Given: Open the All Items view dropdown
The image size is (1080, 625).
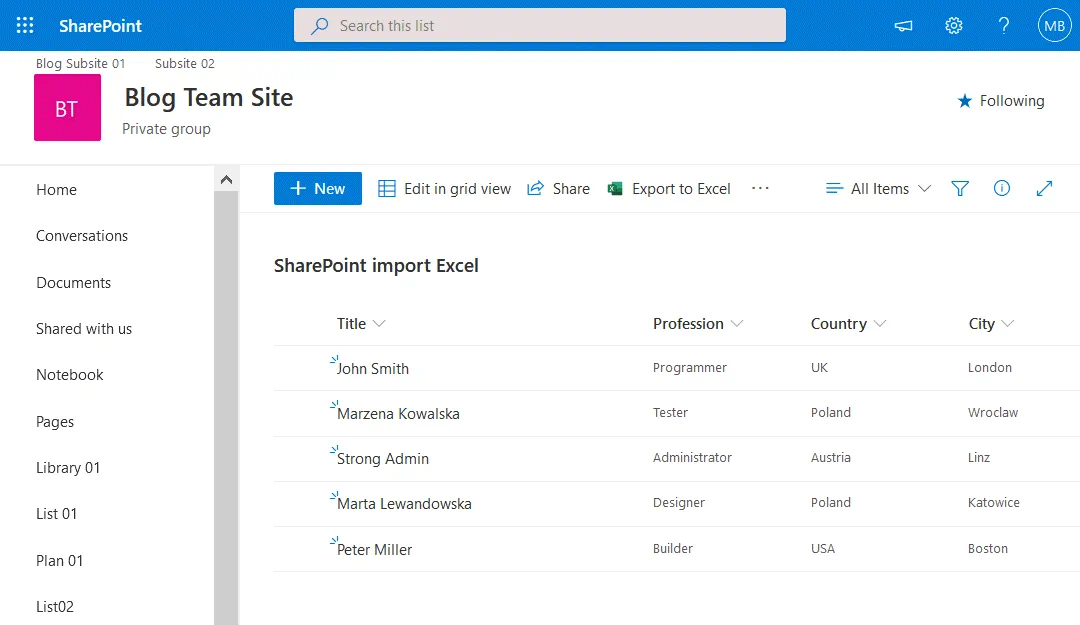Looking at the screenshot, I should (878, 189).
